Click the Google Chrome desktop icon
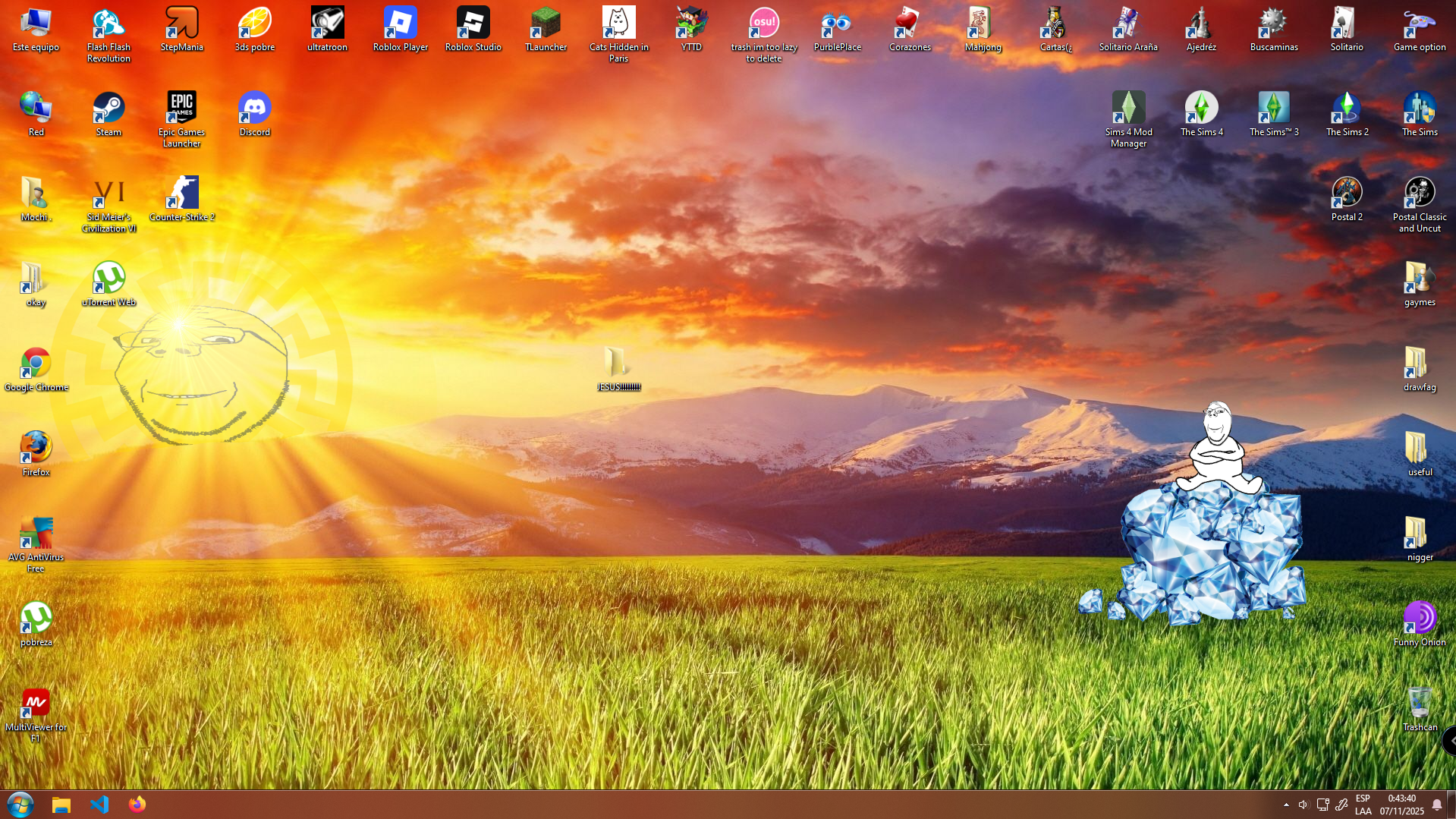This screenshot has width=1456, height=819. point(36,364)
